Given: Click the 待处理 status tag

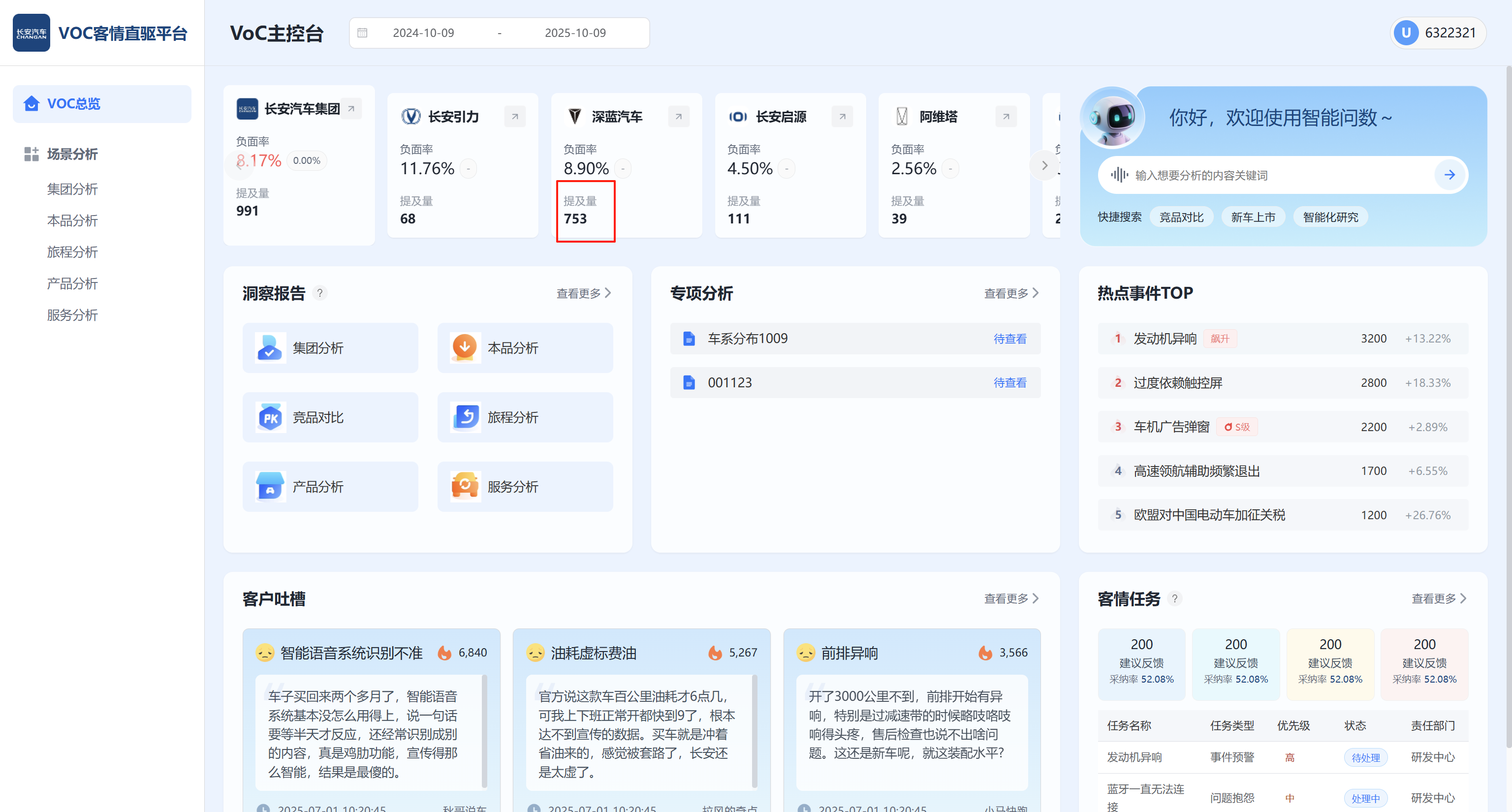Looking at the screenshot, I should pos(1365,757).
